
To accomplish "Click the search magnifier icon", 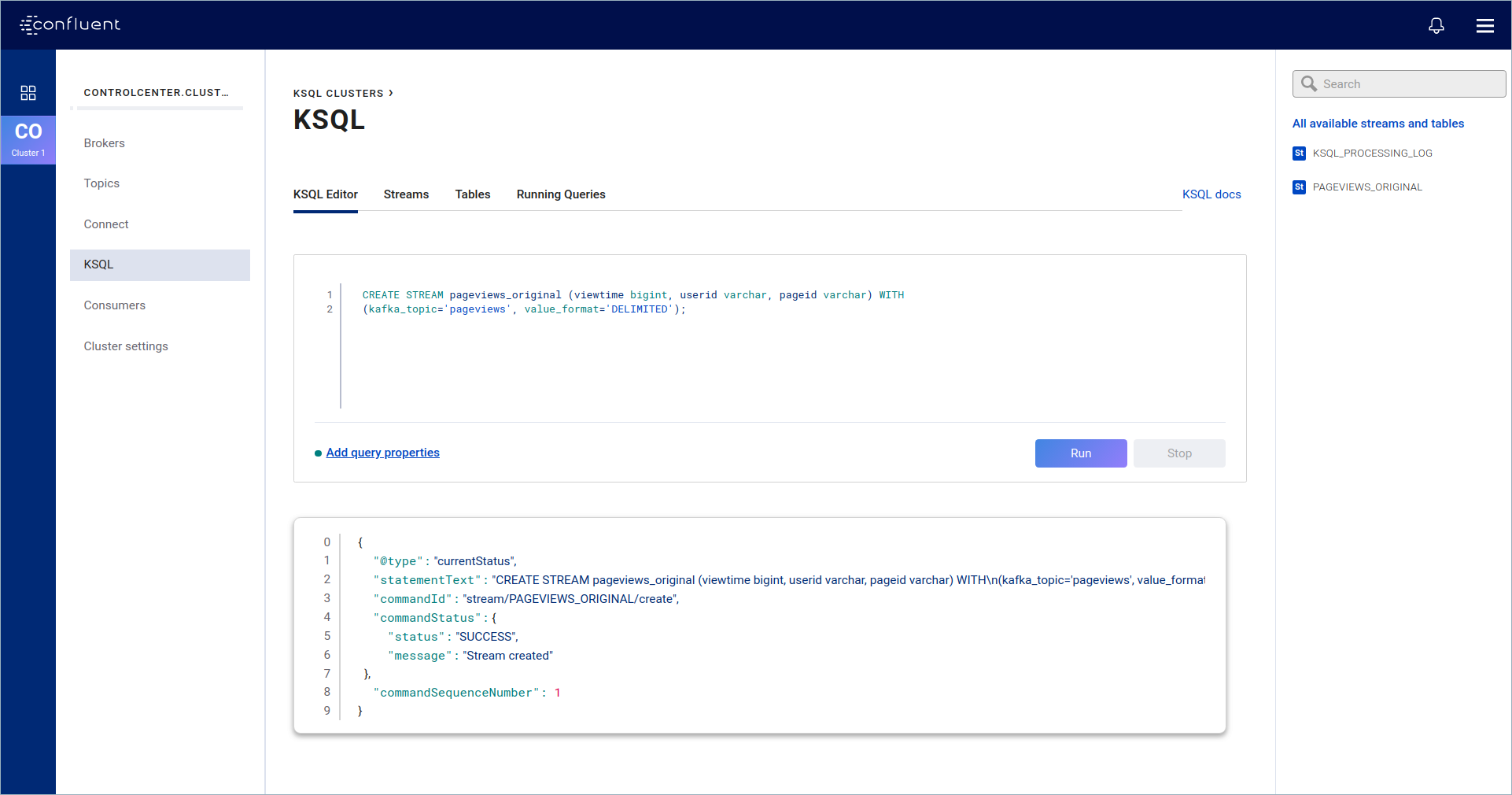I will coord(1309,84).
